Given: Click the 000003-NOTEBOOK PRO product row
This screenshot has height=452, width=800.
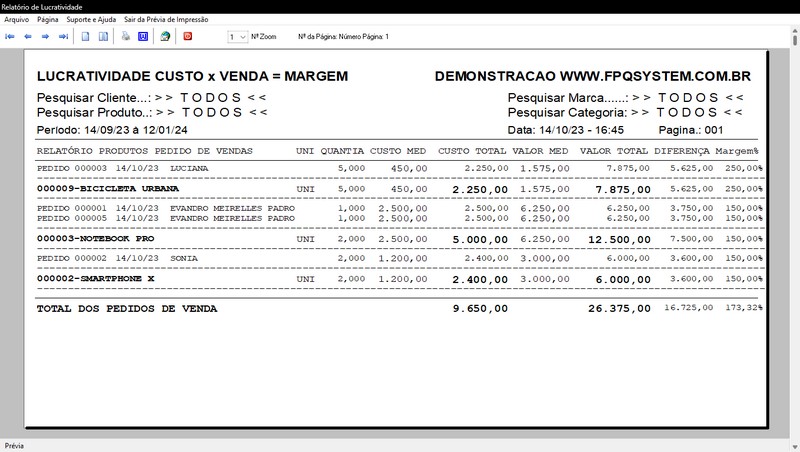Looking at the screenshot, I should coord(95,239).
